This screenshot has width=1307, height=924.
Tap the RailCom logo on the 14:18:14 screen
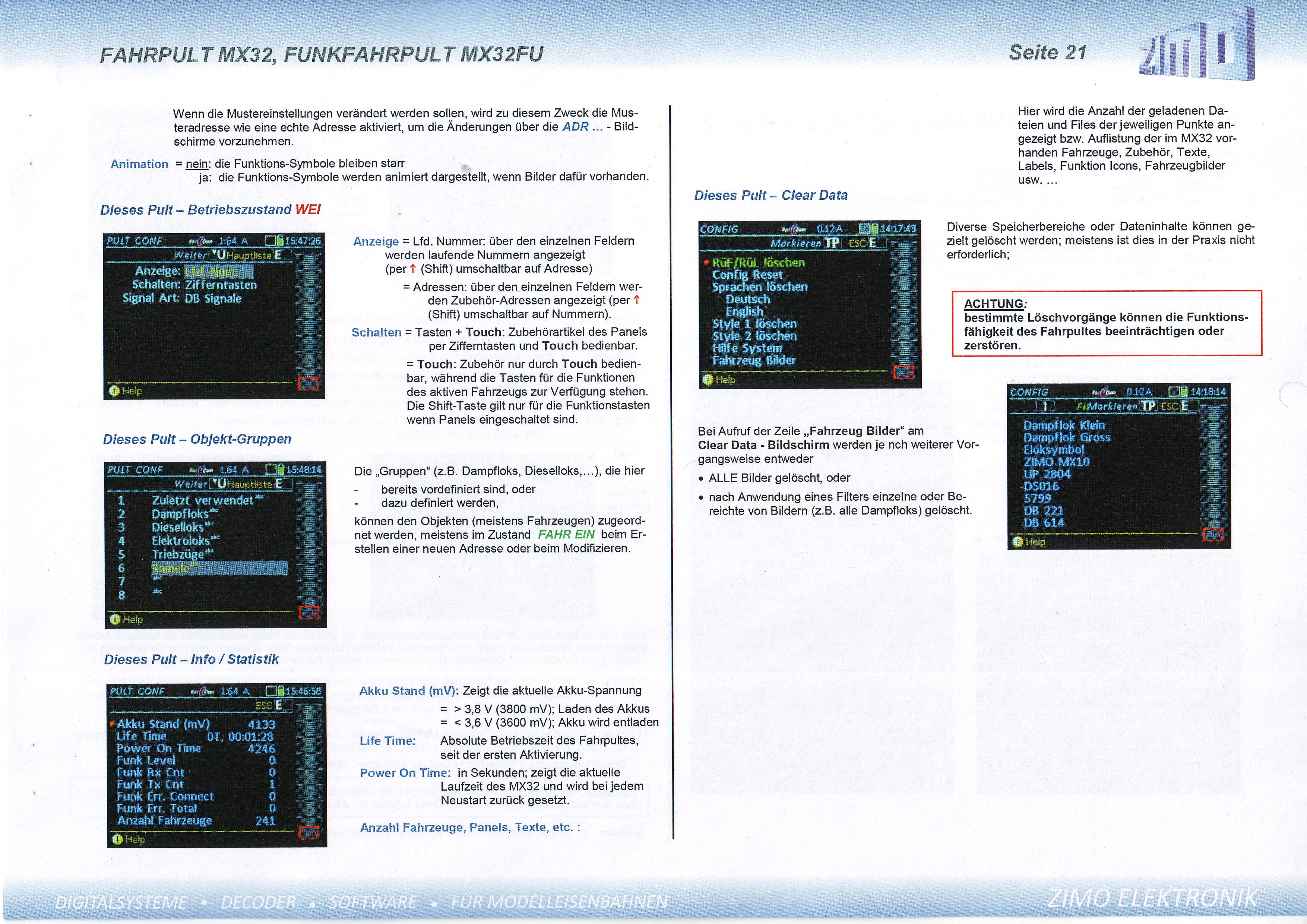point(1104,392)
